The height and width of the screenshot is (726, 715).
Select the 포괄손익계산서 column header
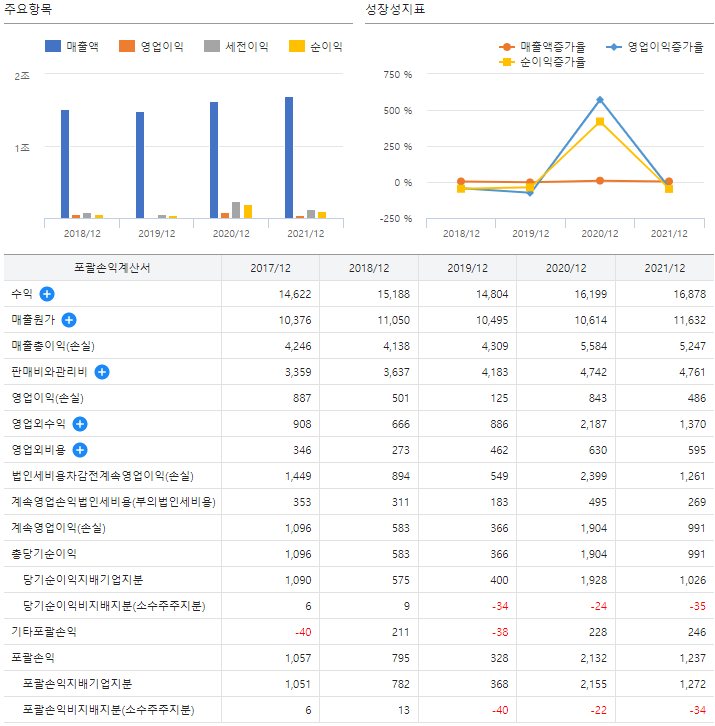click(x=112, y=268)
